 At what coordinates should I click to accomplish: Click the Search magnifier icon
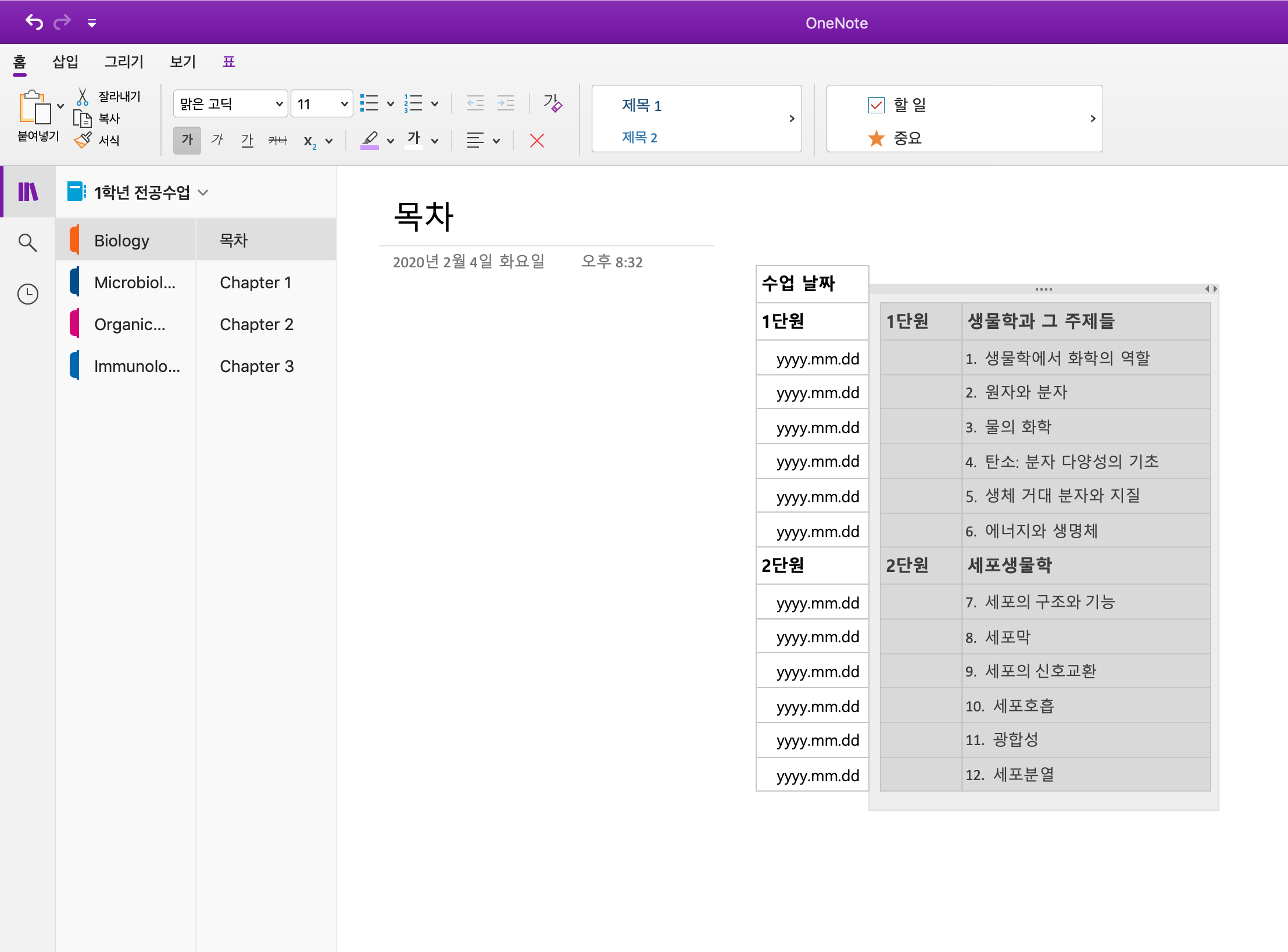pos(27,242)
